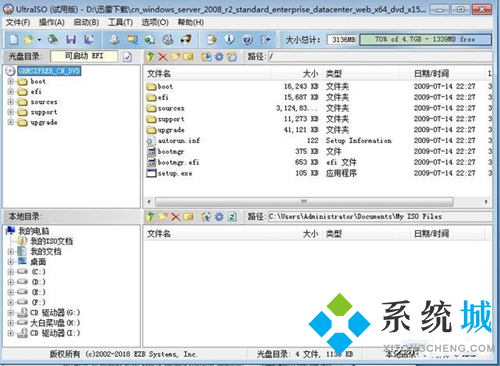Click the rightmost icon in disc pane toolbar

point(232,57)
